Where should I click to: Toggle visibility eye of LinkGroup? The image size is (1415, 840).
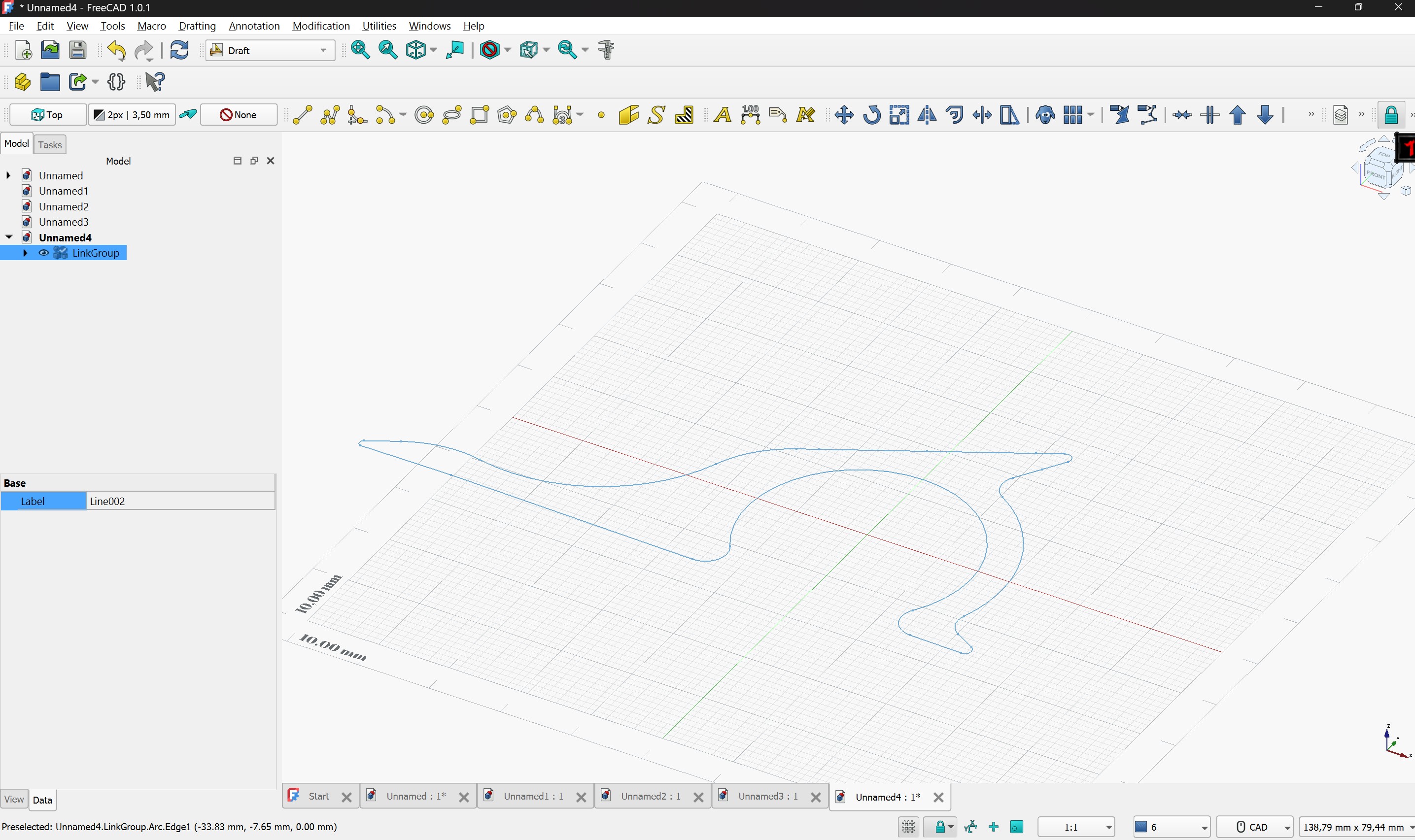[x=43, y=253]
